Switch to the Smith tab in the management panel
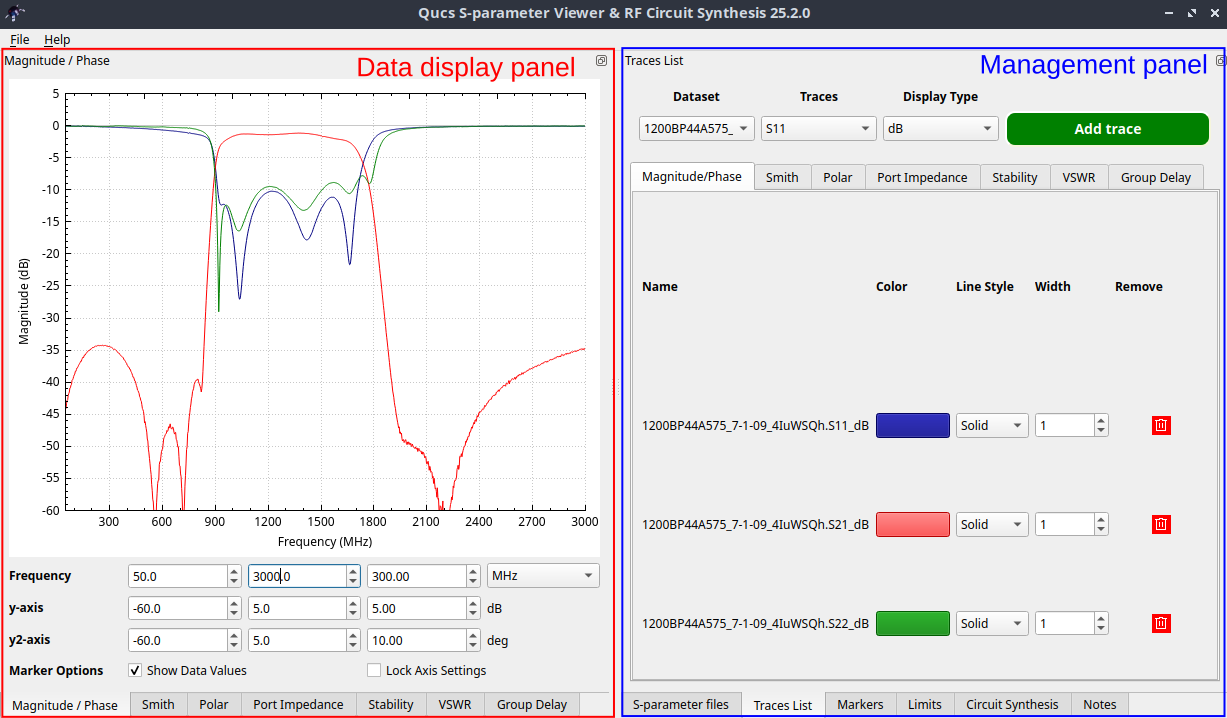The image size is (1227, 718). click(782, 177)
